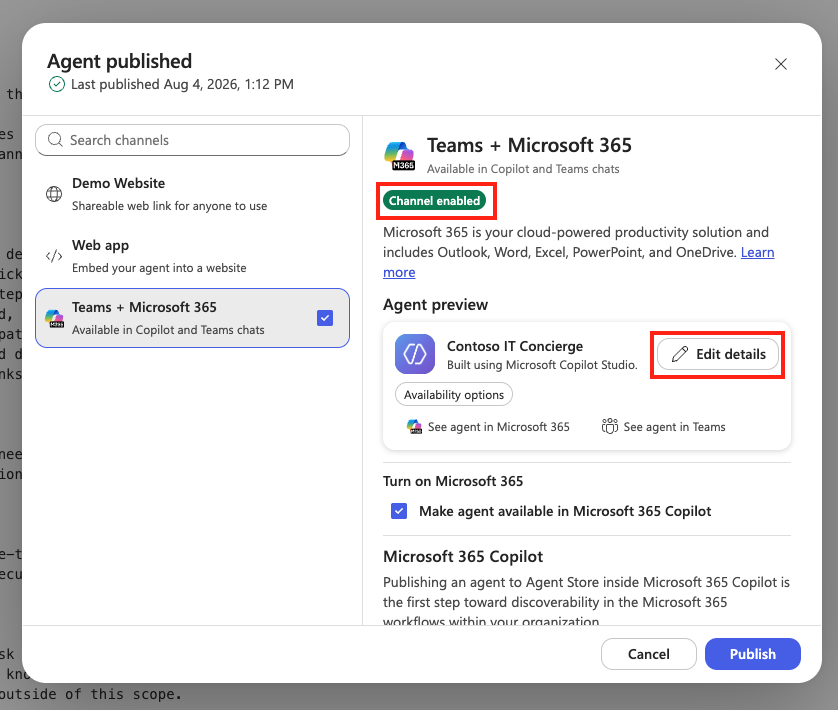Click the pencil icon in Edit details
838x710 pixels.
click(x=680, y=354)
